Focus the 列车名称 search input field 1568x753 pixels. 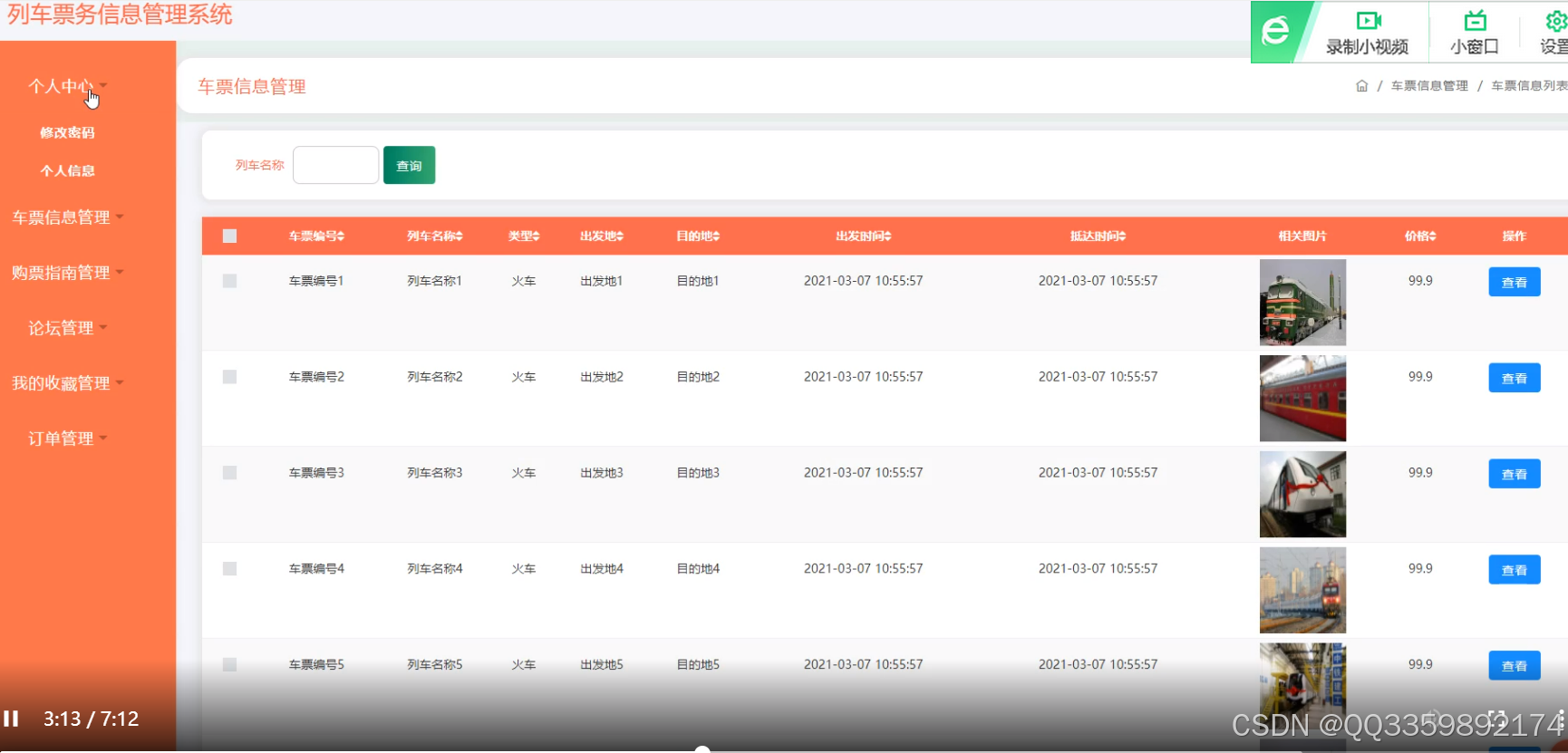pyautogui.click(x=335, y=165)
